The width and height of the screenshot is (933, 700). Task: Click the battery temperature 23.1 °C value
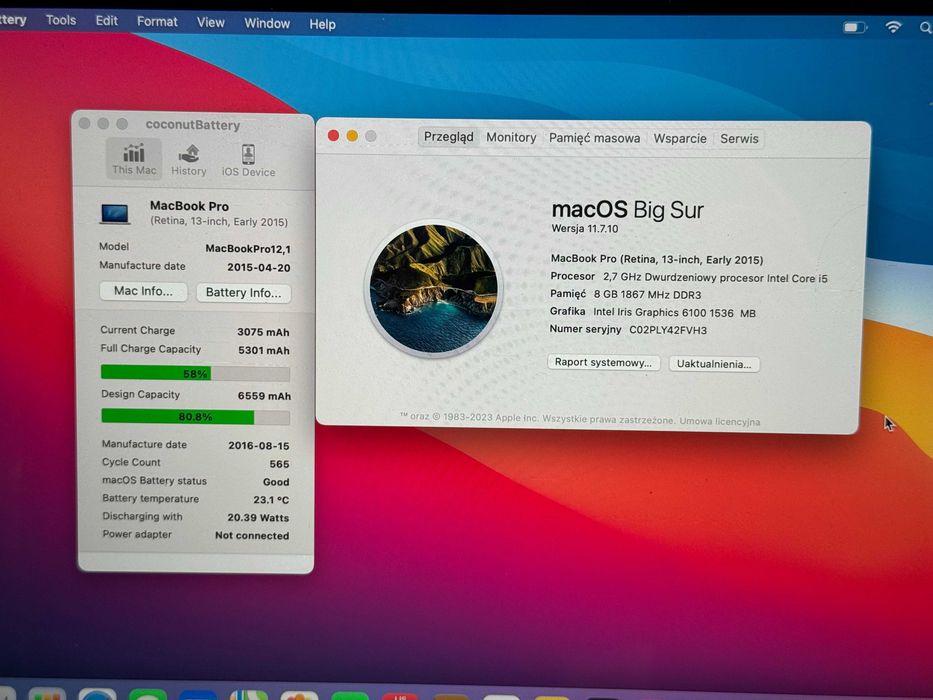point(271,500)
